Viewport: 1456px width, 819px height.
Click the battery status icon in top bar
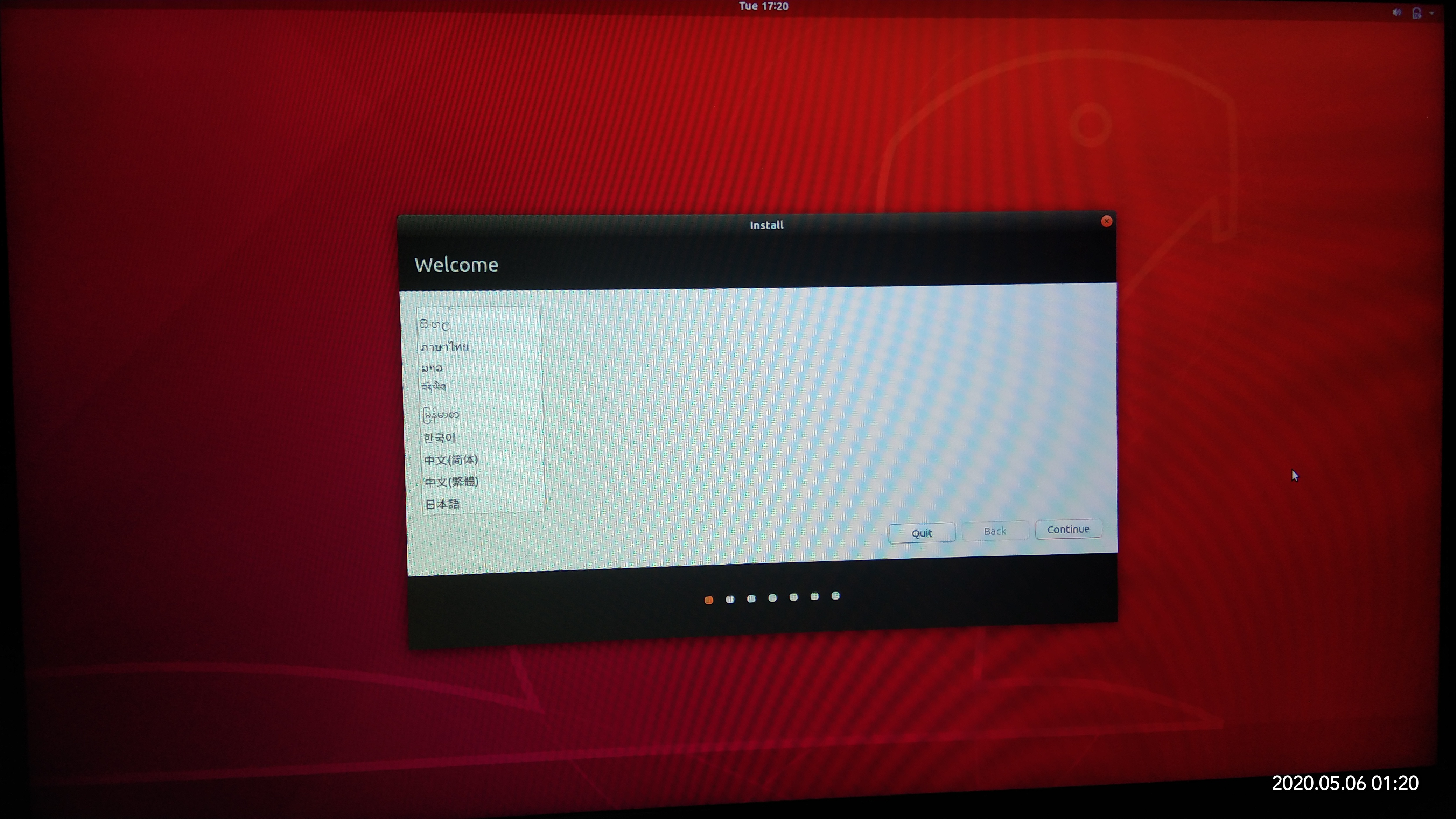click(x=1416, y=13)
